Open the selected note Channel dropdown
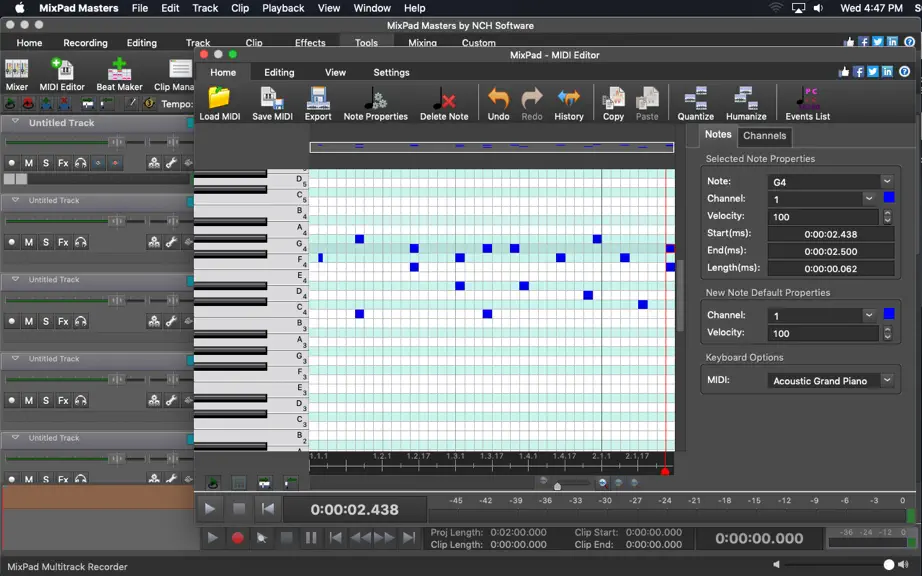Image resolution: width=922 pixels, height=576 pixels. pyautogui.click(x=823, y=199)
